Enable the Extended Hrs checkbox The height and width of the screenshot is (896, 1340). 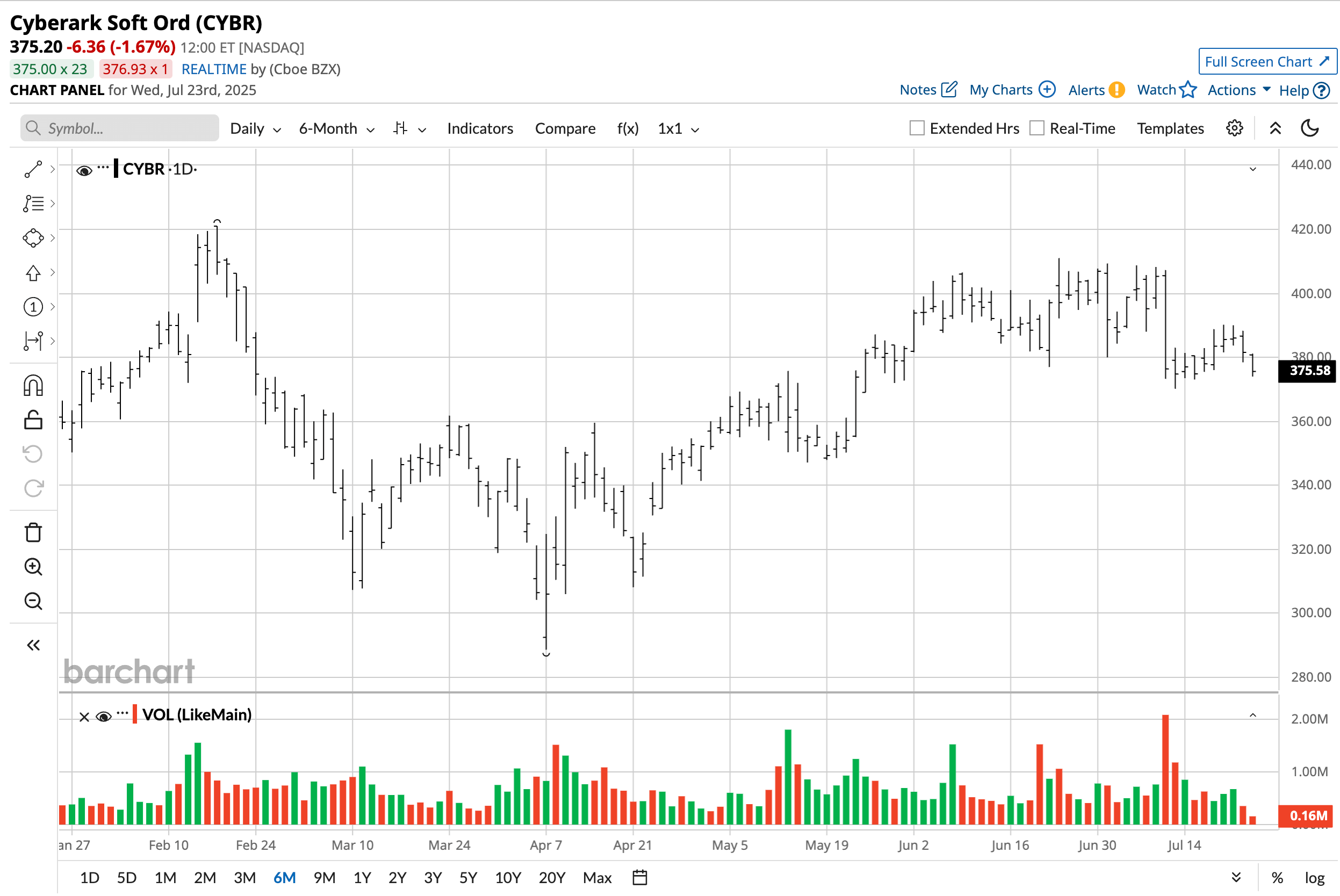click(917, 128)
